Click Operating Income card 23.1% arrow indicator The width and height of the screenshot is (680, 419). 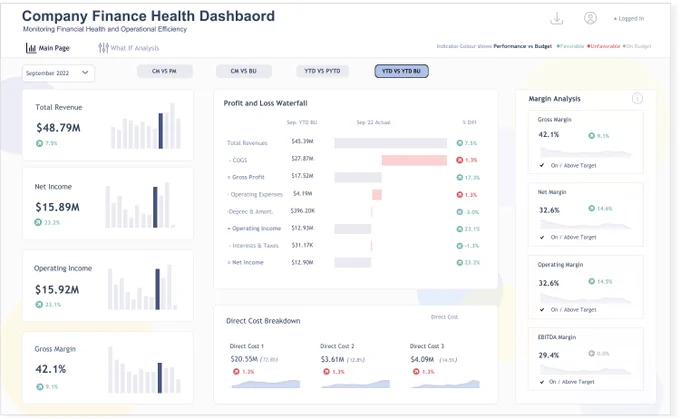click(x=39, y=304)
